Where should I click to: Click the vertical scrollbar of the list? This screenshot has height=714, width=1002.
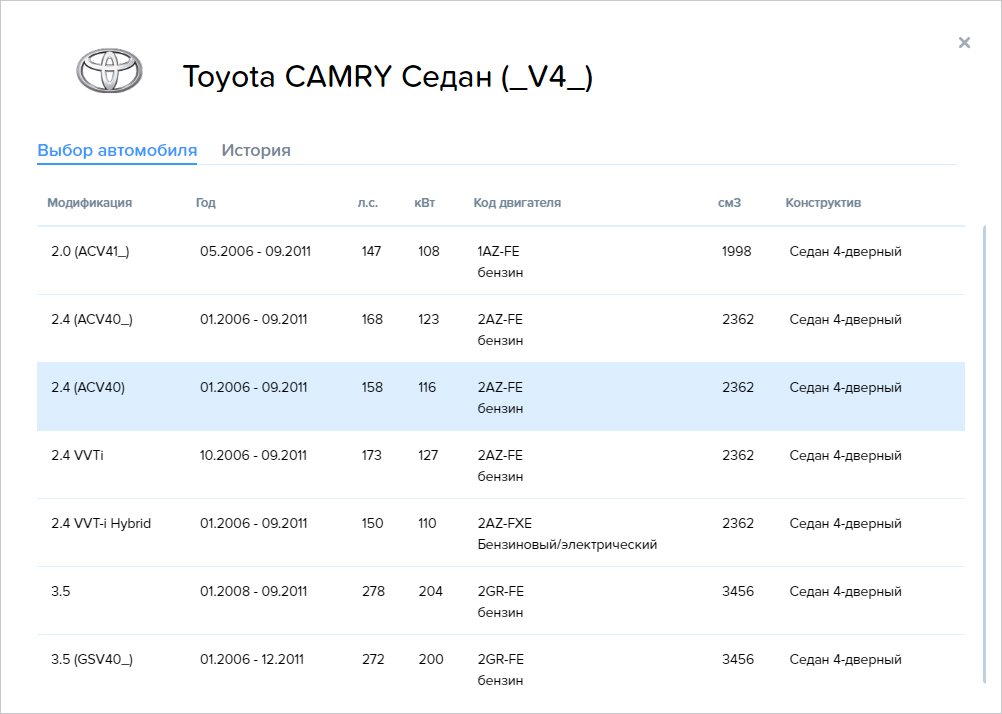pyautogui.click(x=984, y=454)
